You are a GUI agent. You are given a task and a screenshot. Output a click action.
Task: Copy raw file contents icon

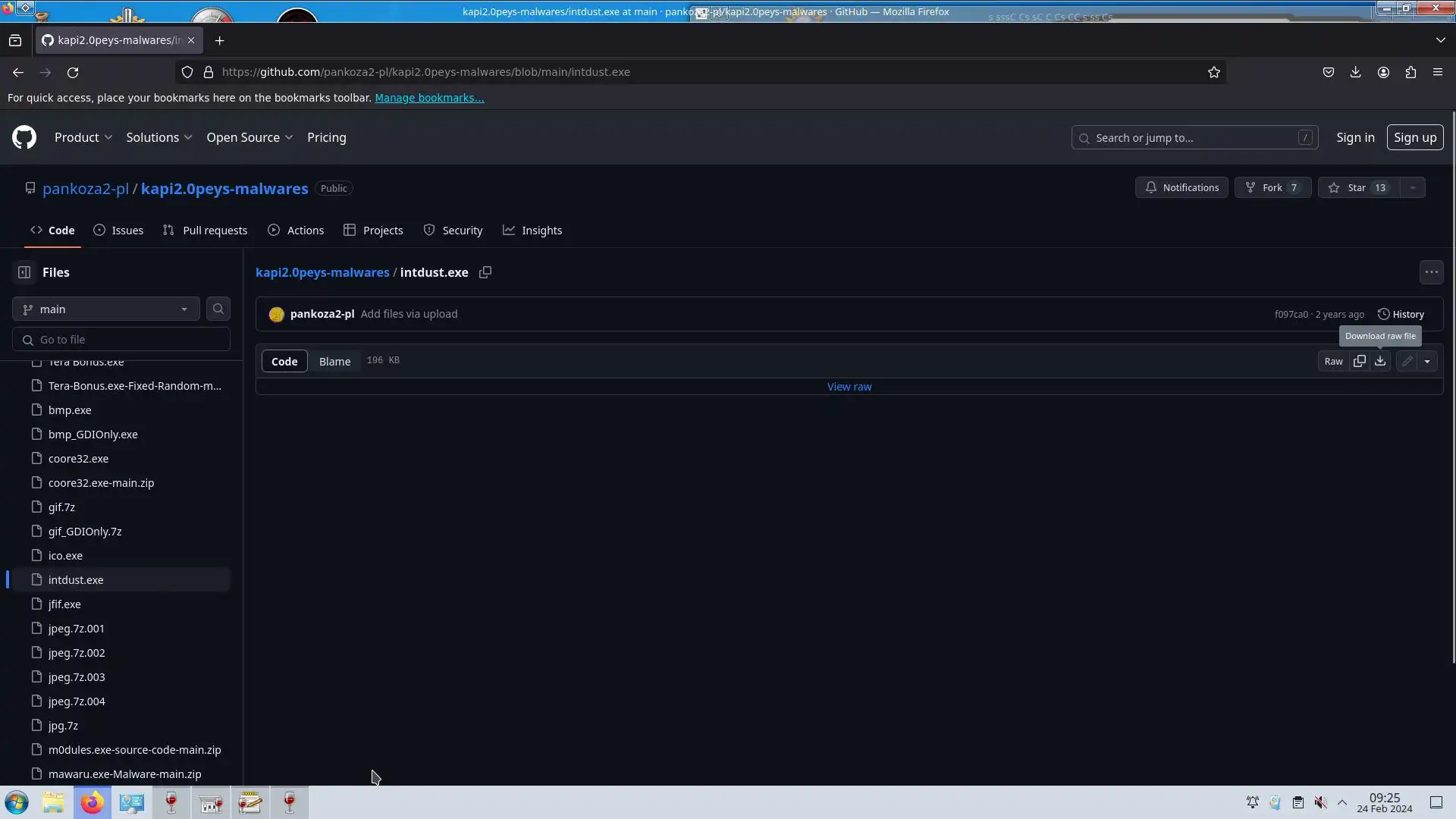tap(1359, 362)
